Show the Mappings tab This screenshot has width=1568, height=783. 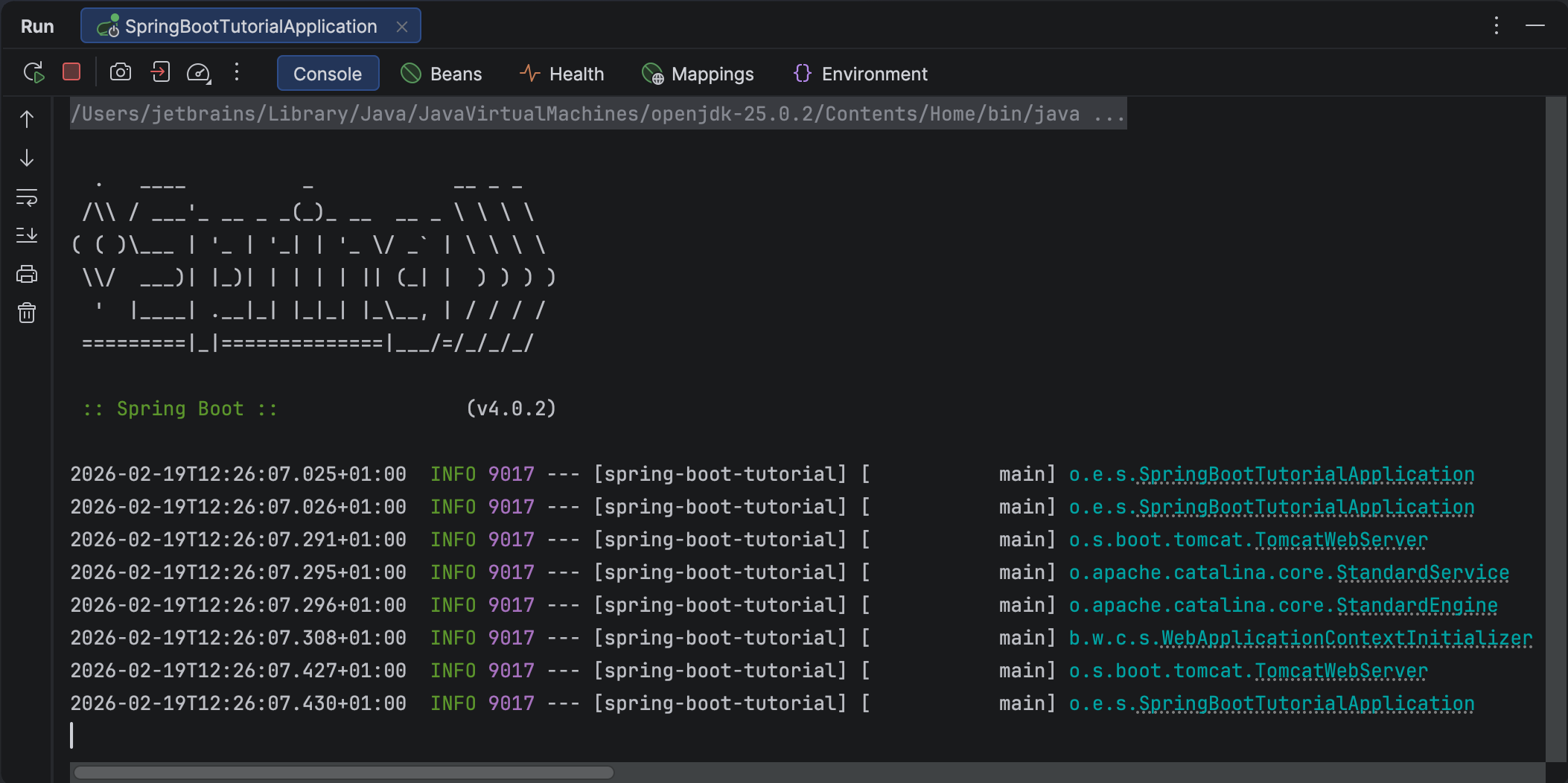click(698, 74)
